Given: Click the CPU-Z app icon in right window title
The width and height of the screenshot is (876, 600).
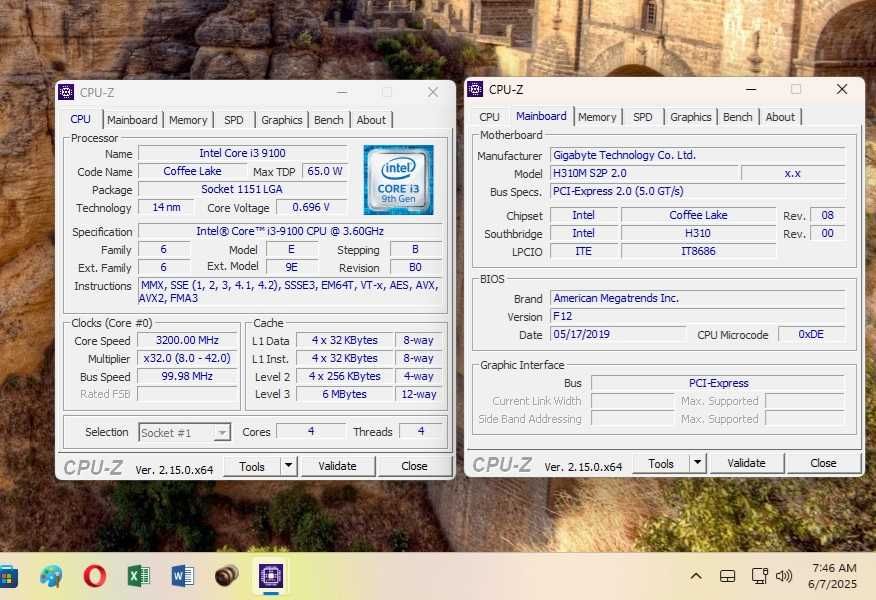Looking at the screenshot, I should 475,89.
